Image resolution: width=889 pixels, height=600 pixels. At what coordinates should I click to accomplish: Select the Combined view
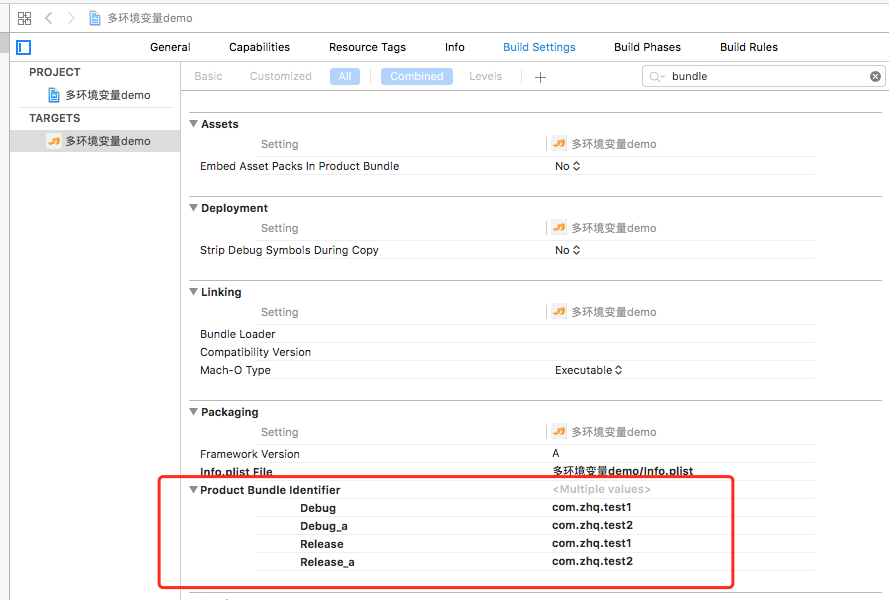[417, 76]
